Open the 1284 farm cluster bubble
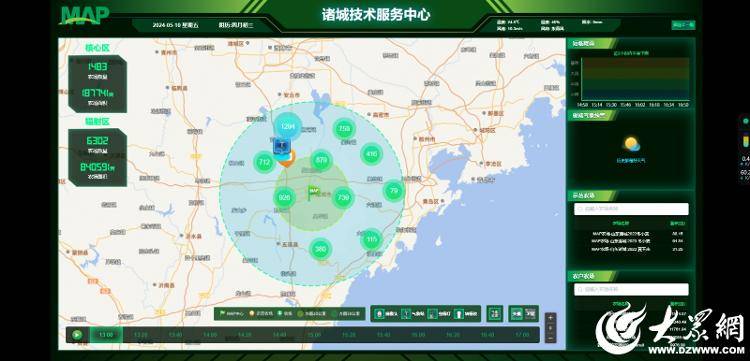750x361 pixels. tap(287, 127)
